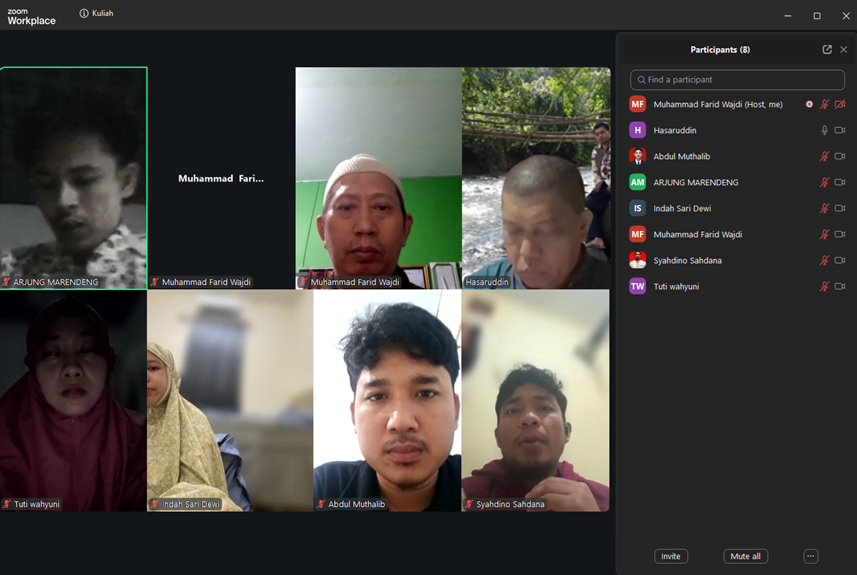Image resolution: width=857 pixels, height=575 pixels.
Task: Click the host's MF avatar in the list
Action: 637,104
